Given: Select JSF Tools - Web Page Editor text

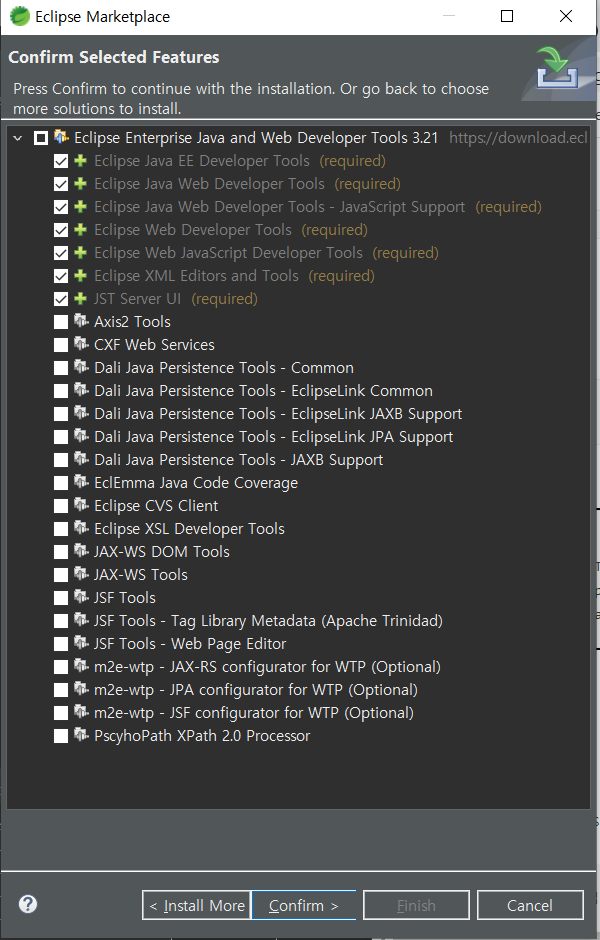Looking at the screenshot, I should (x=190, y=644).
